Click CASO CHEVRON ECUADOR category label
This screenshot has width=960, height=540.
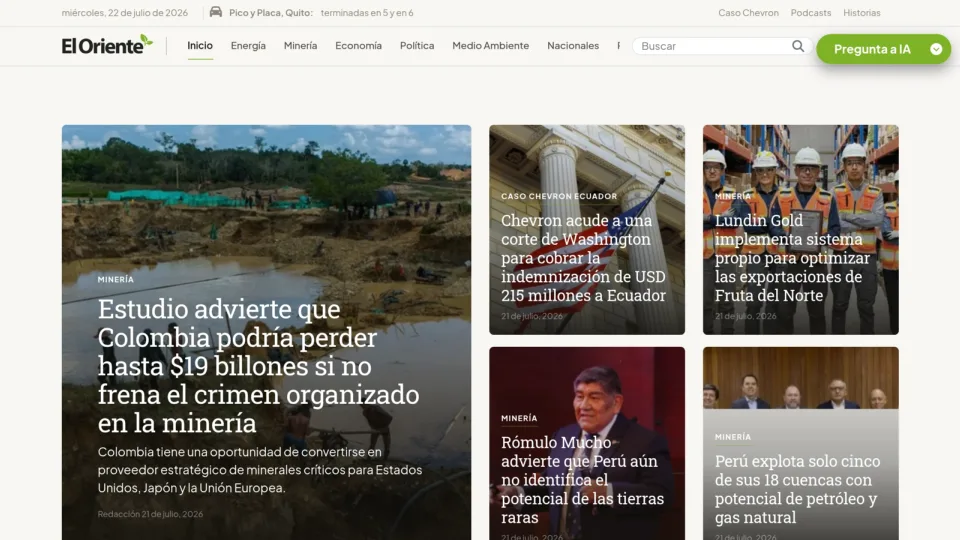click(559, 197)
